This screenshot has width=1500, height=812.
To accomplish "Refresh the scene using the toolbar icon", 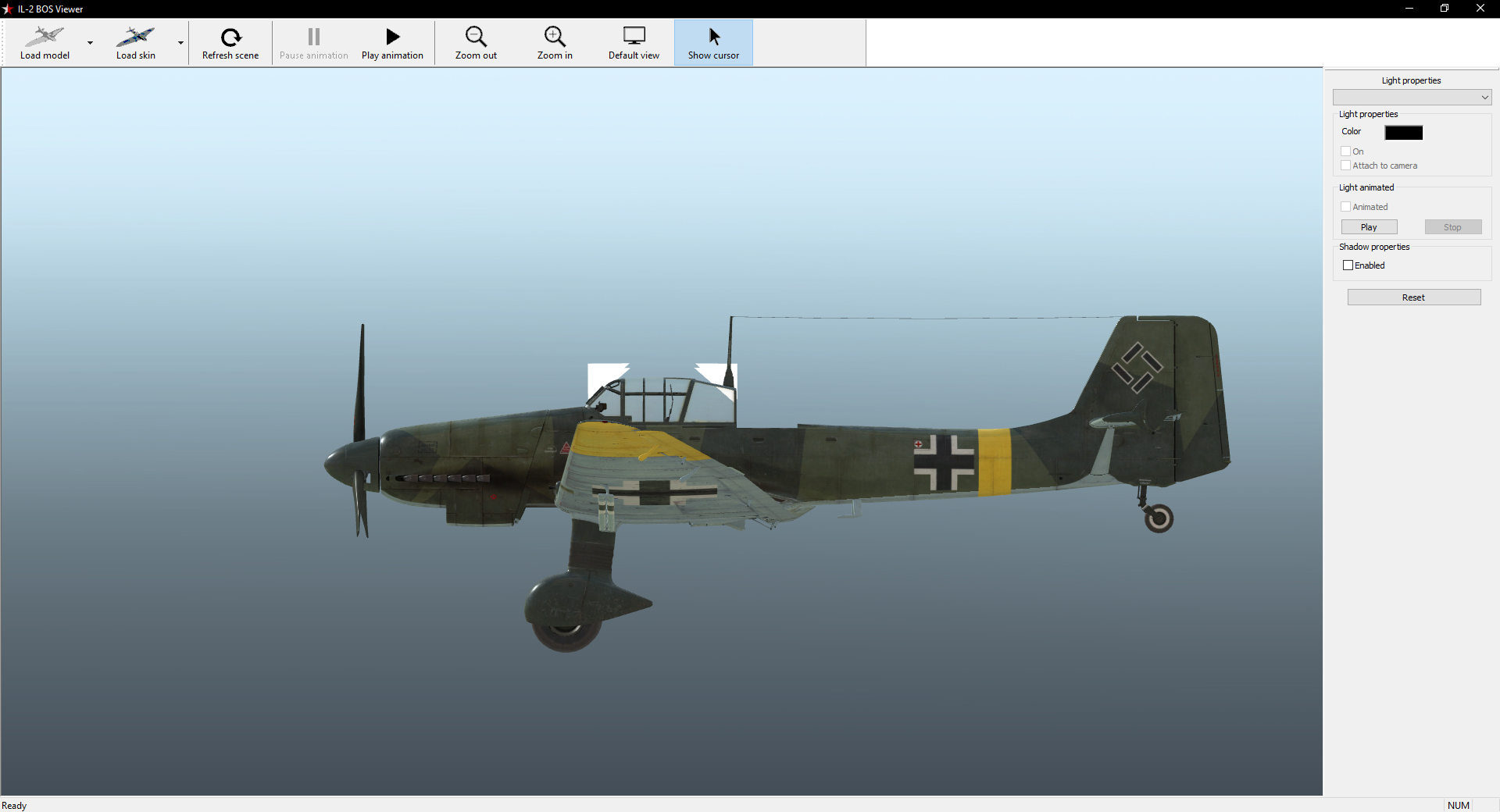I will 230,37.
